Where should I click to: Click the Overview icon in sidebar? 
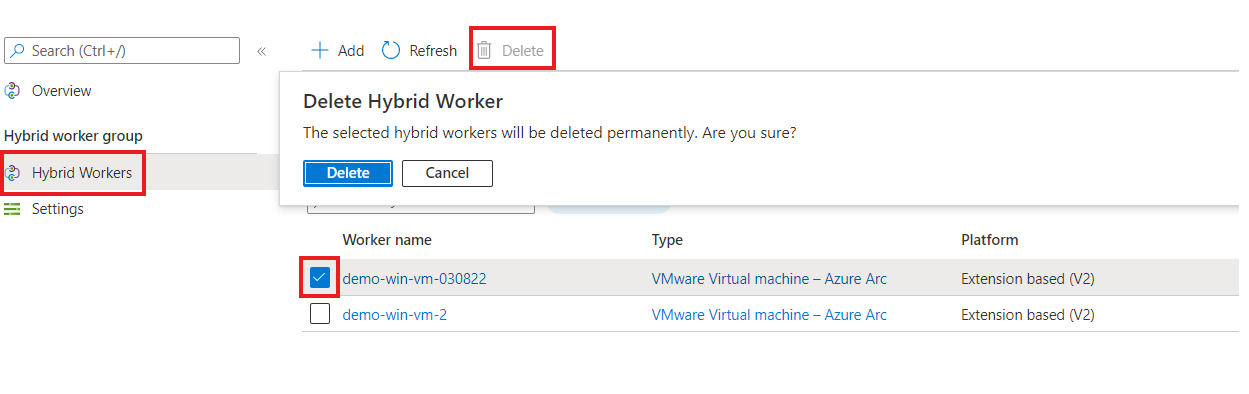tap(12, 91)
